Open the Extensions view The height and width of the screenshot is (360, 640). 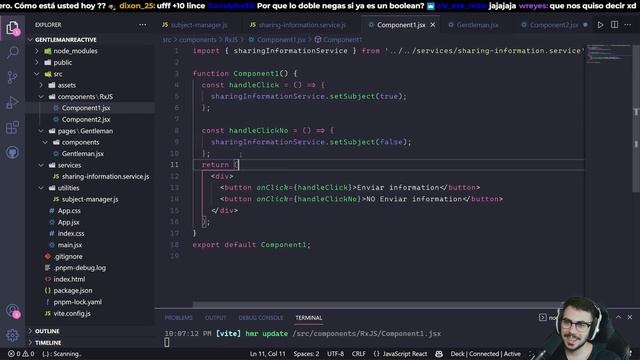pos(13,128)
